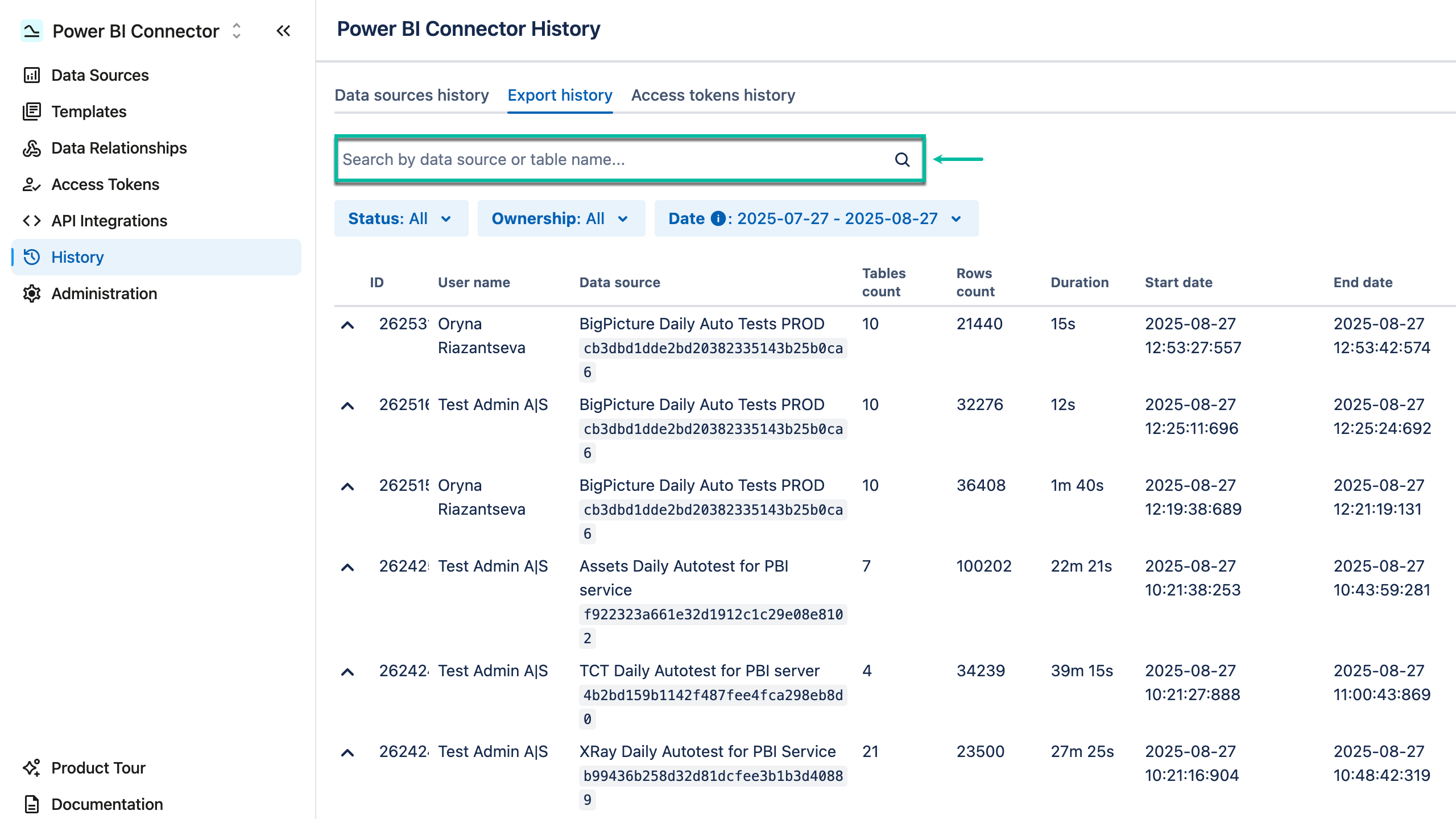The width and height of the screenshot is (1456, 819).
Task: Click the History clock icon
Action: 32,257
